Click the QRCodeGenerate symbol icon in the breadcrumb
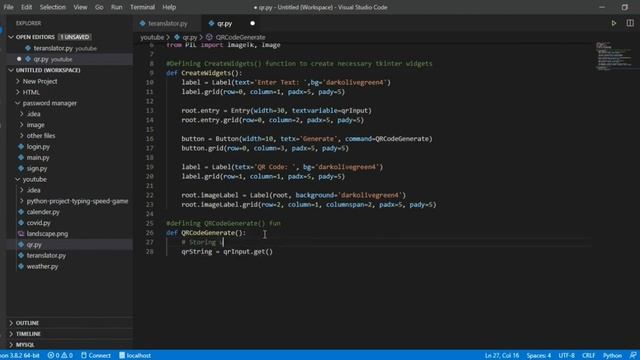Screen dimensions: 640x360 [x=209, y=37]
